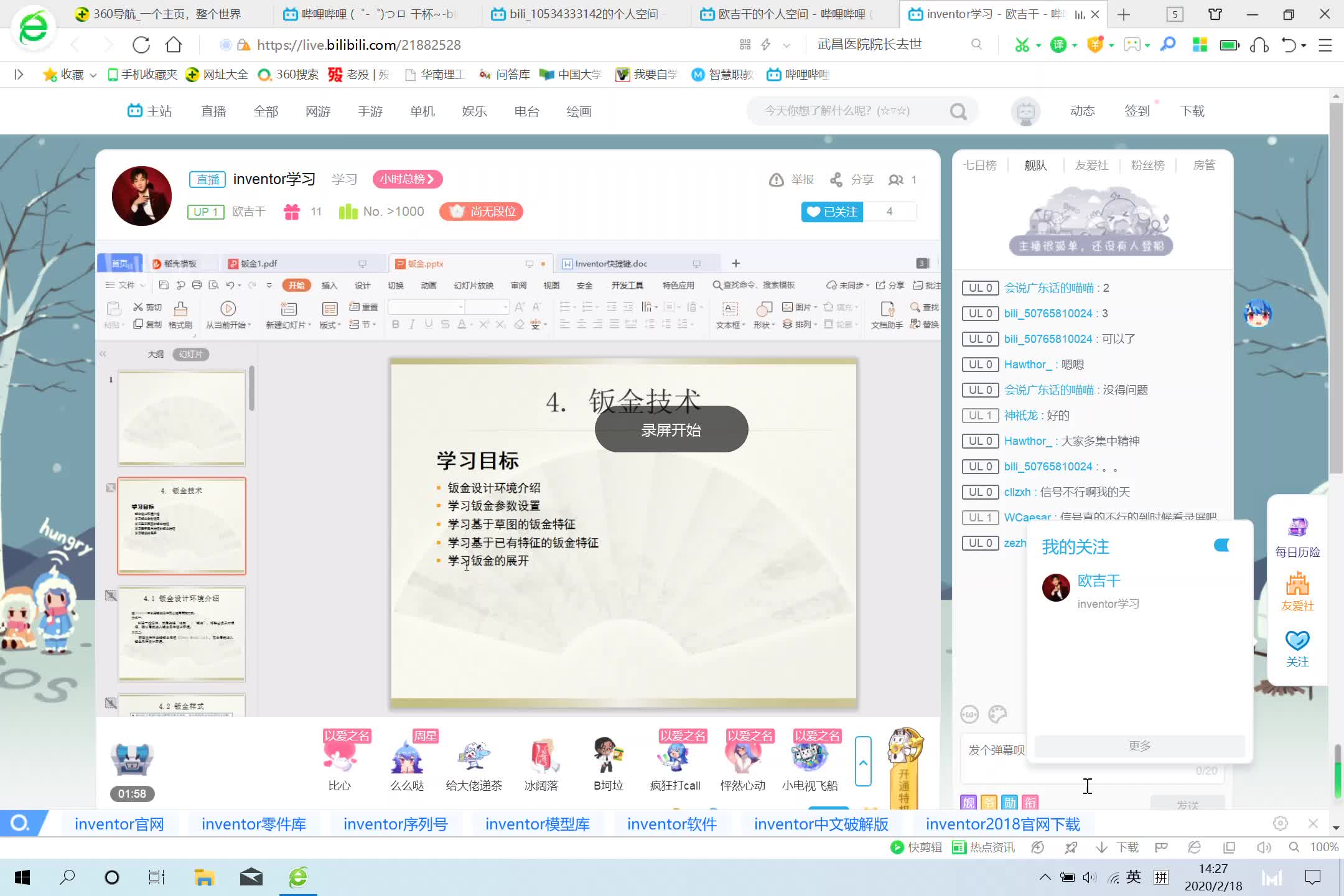The width and height of the screenshot is (1344, 896).
Task: Click the 勋 medal badge below the chat input
Action: pyautogui.click(x=1010, y=803)
